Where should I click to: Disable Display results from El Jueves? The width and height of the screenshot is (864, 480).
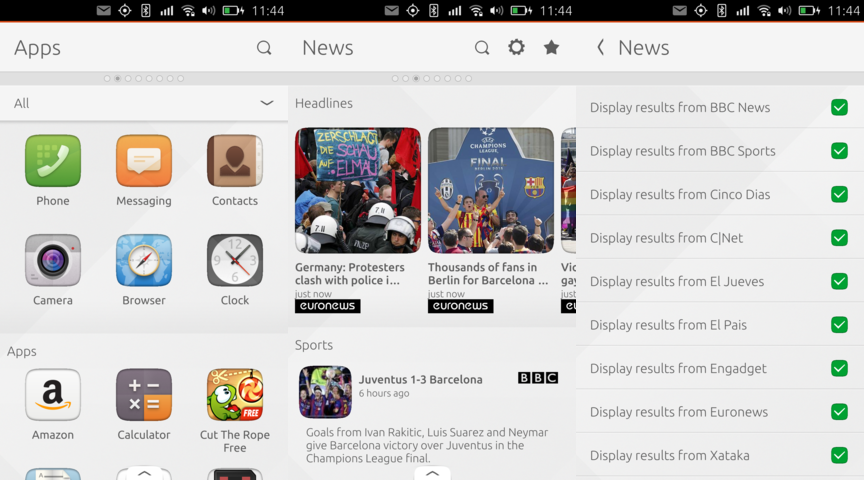coord(839,281)
